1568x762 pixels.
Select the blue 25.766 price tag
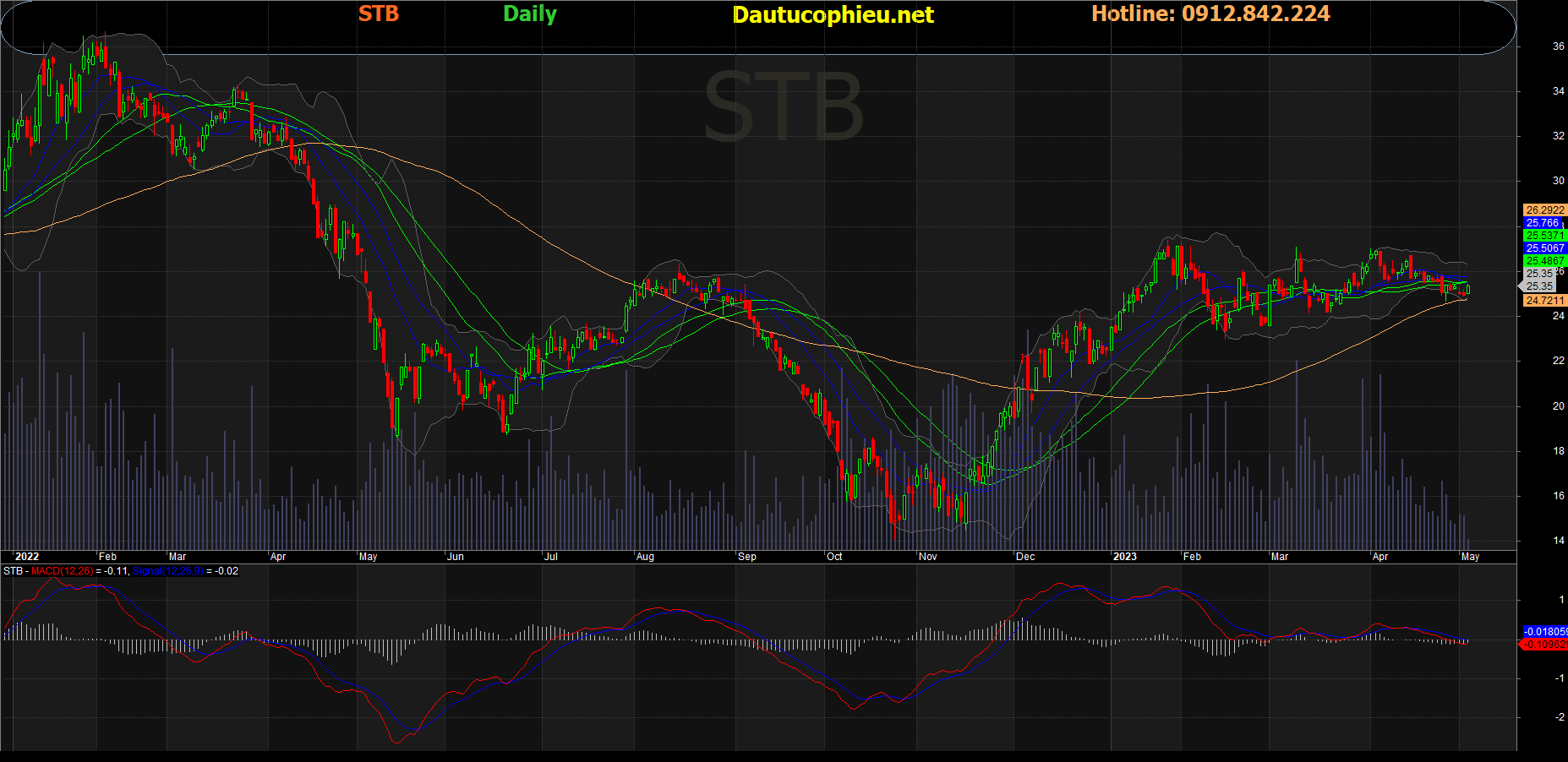pyautogui.click(x=1543, y=223)
